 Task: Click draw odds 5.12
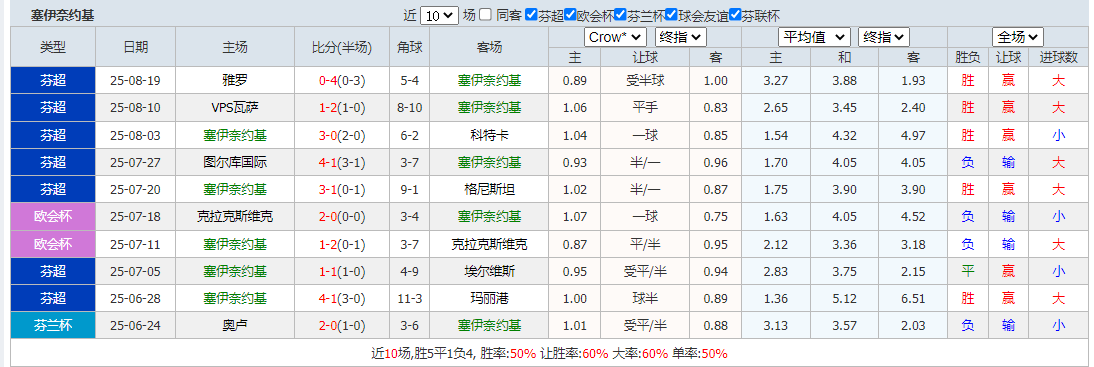tap(844, 299)
